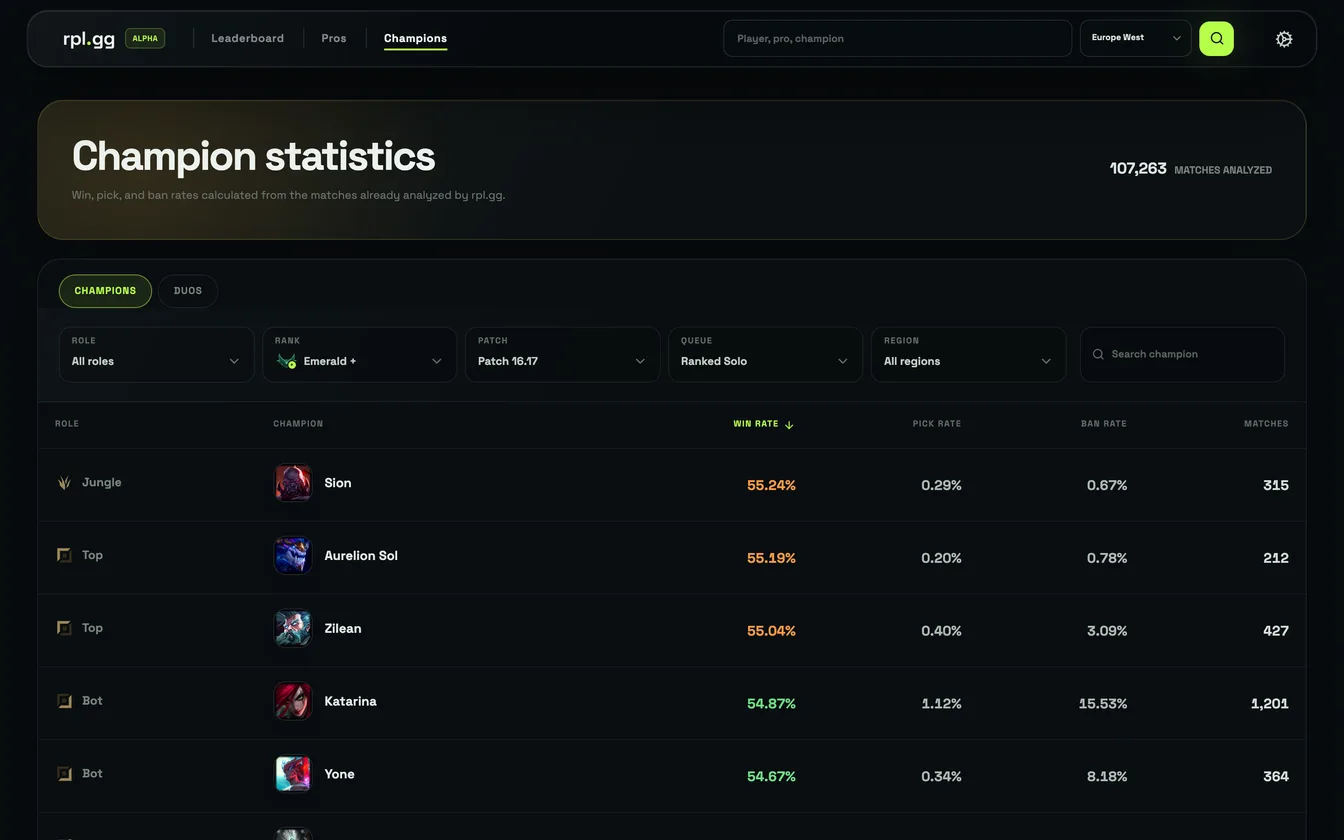Click the 1,201 matches value

pyautogui.click(x=1270, y=704)
